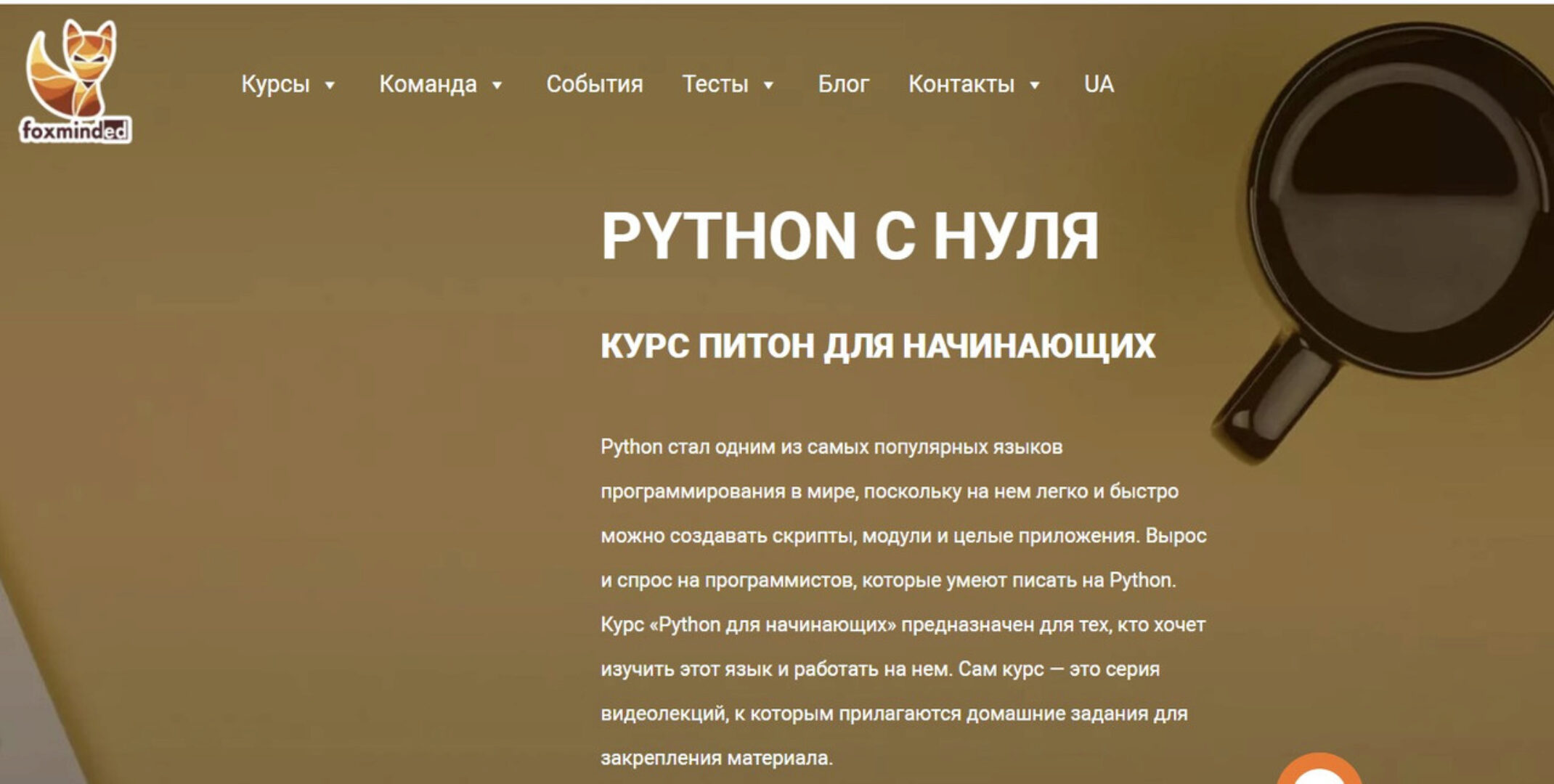Screen dimensions: 1554x784
Task: Open the Контакты dropdown arrow
Action: (1034, 86)
